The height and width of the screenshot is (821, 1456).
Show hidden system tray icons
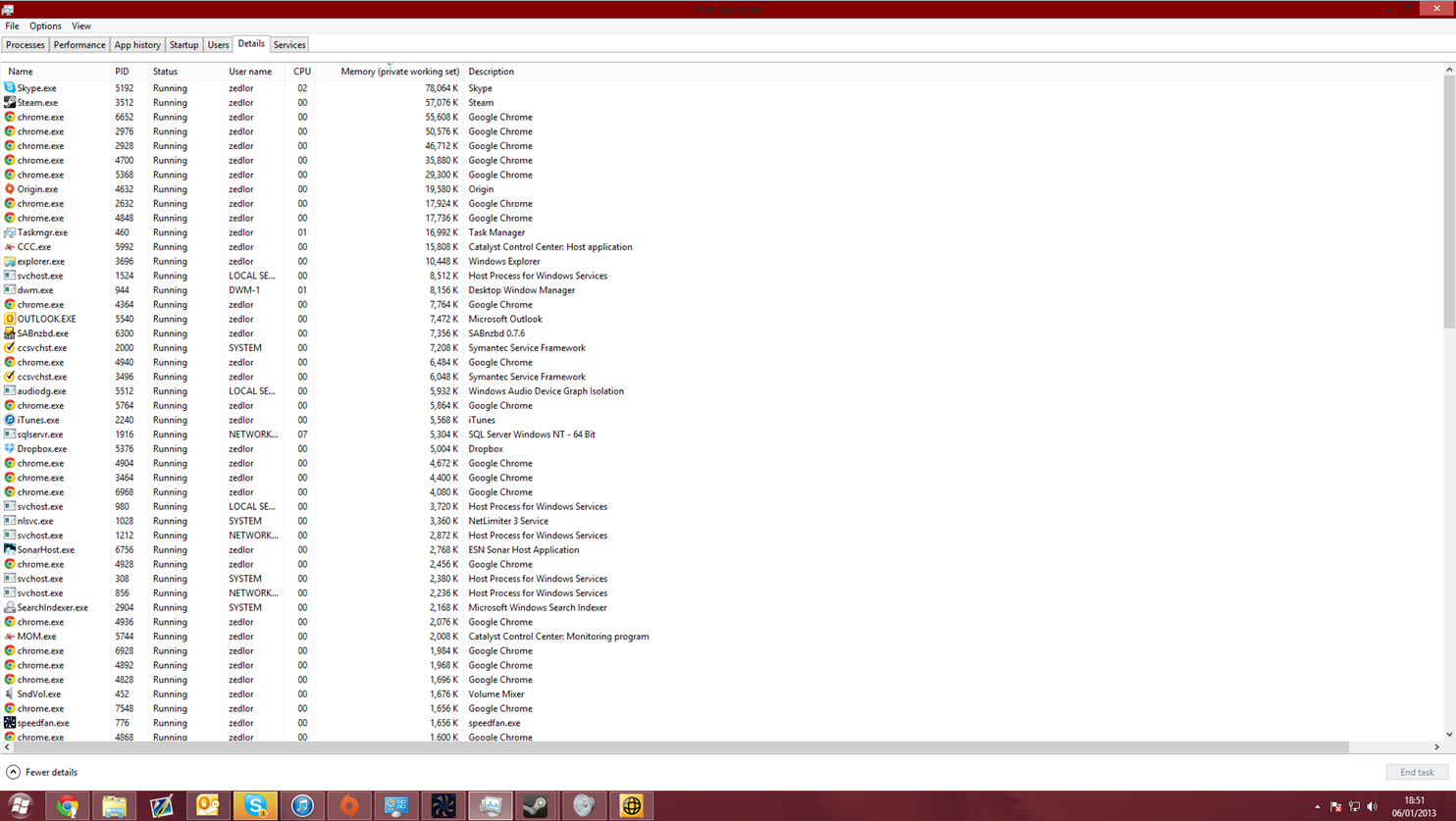coord(1317,806)
